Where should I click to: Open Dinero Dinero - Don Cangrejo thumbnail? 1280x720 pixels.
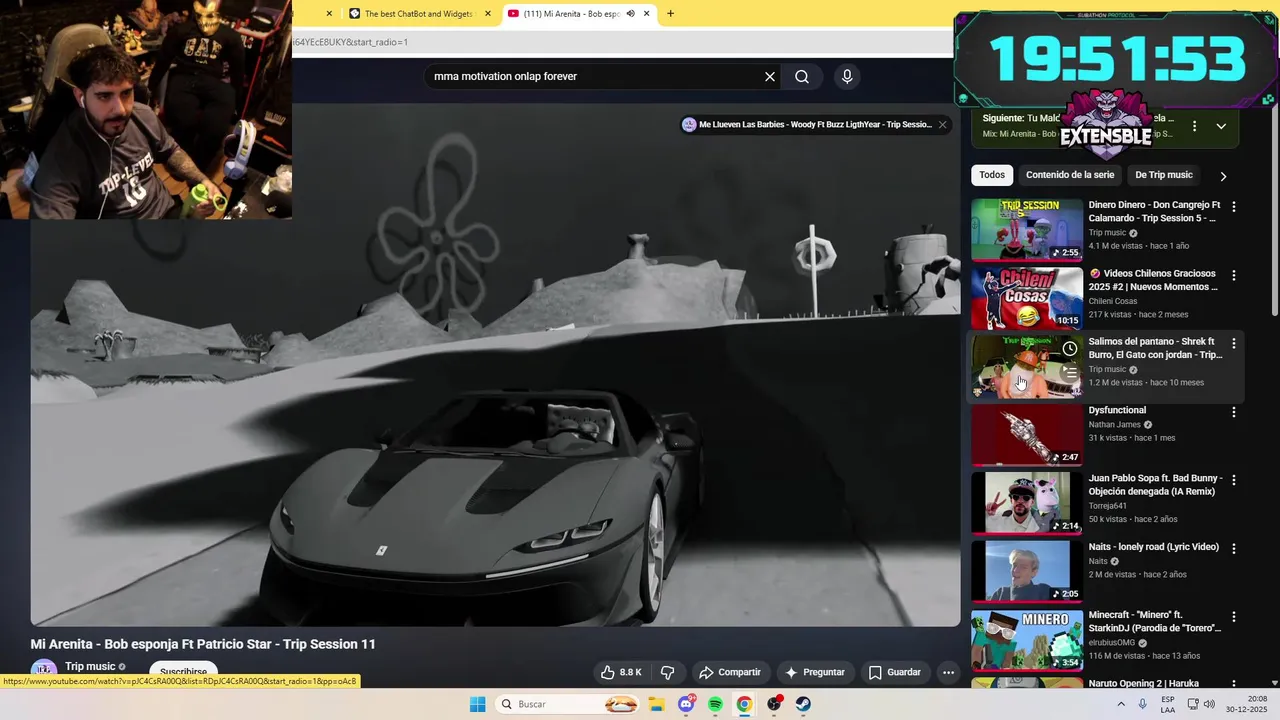tap(1027, 229)
